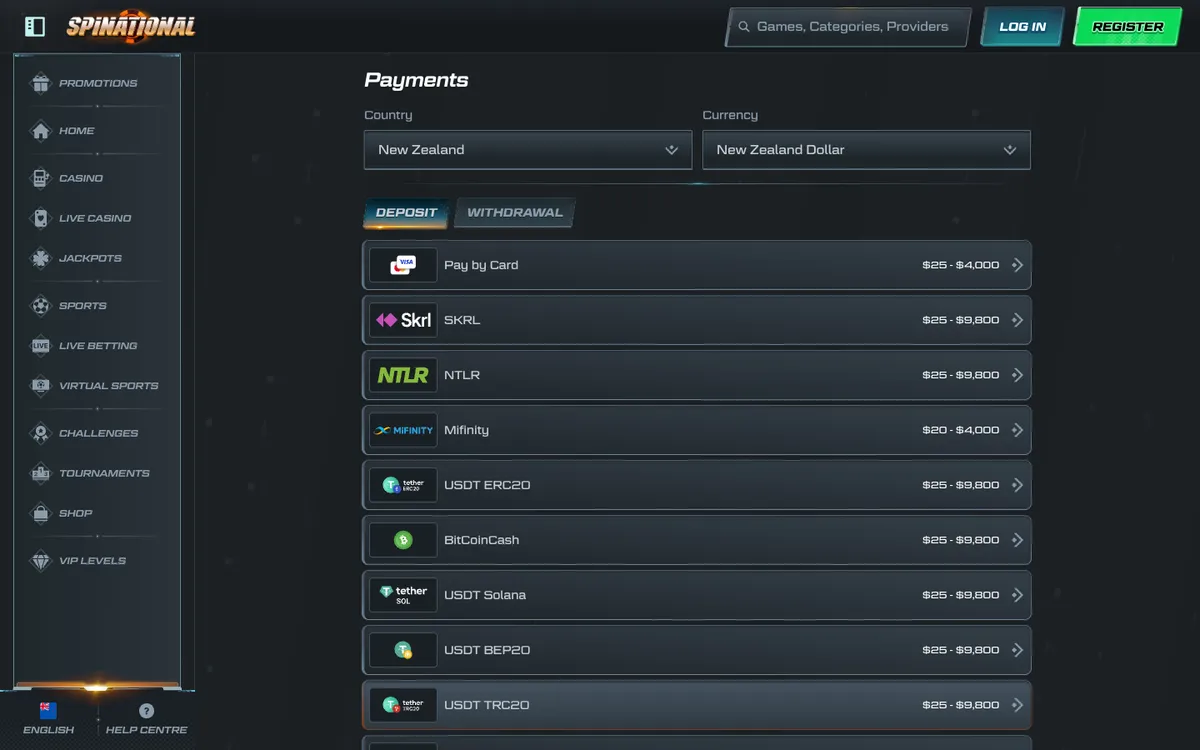
Task: Expand USDT TRC20 row chevron arrow
Action: coord(1017,705)
